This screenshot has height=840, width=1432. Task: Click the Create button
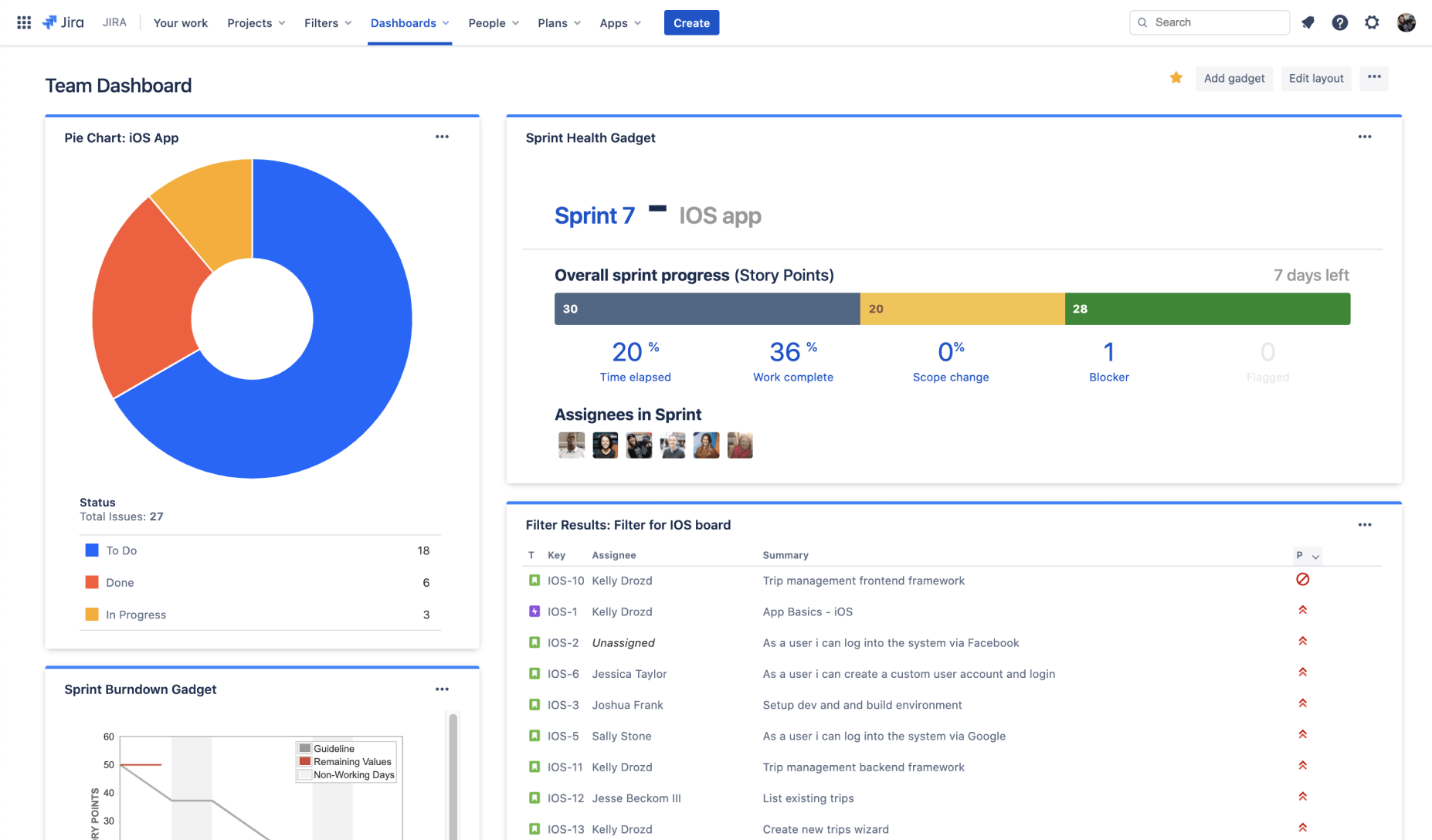[x=691, y=22]
